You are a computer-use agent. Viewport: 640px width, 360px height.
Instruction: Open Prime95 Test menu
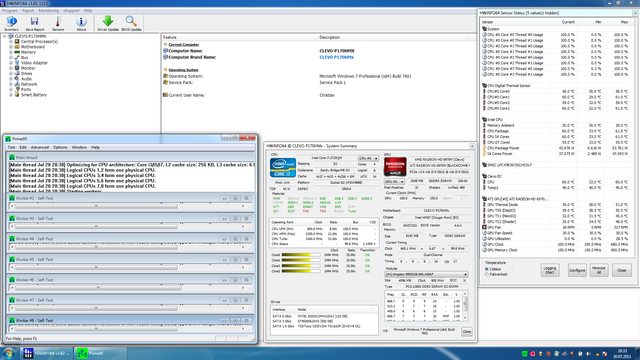coord(11,147)
